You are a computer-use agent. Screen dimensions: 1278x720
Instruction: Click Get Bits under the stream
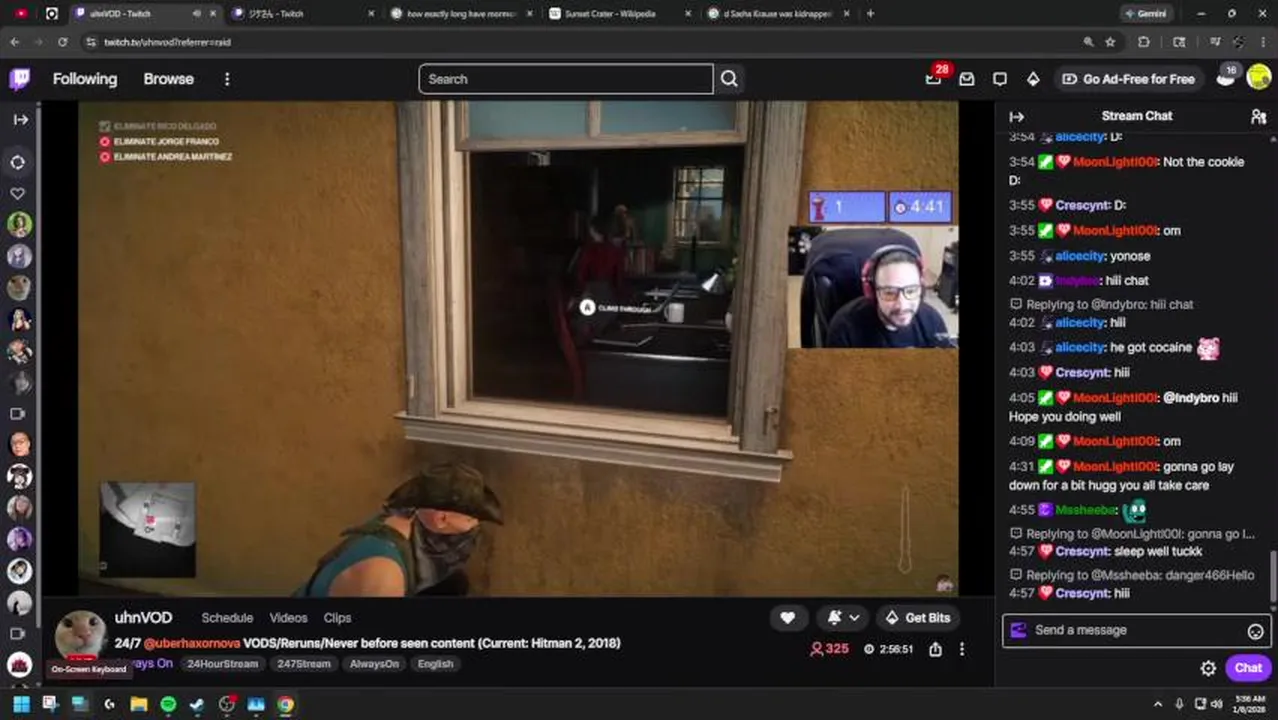point(917,618)
